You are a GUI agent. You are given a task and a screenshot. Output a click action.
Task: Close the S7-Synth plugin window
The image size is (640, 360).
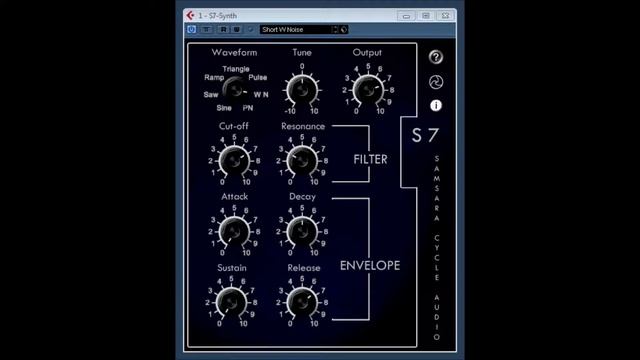[x=445, y=16]
